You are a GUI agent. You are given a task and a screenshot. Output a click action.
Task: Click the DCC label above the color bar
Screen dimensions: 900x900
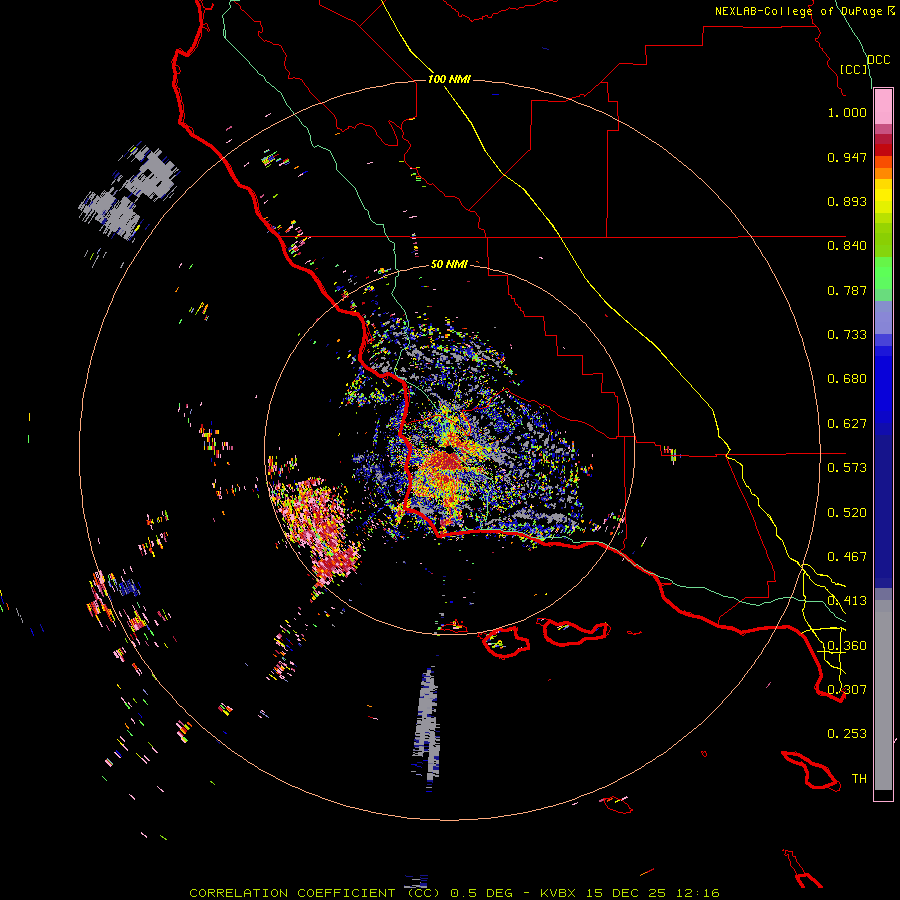(x=878, y=60)
